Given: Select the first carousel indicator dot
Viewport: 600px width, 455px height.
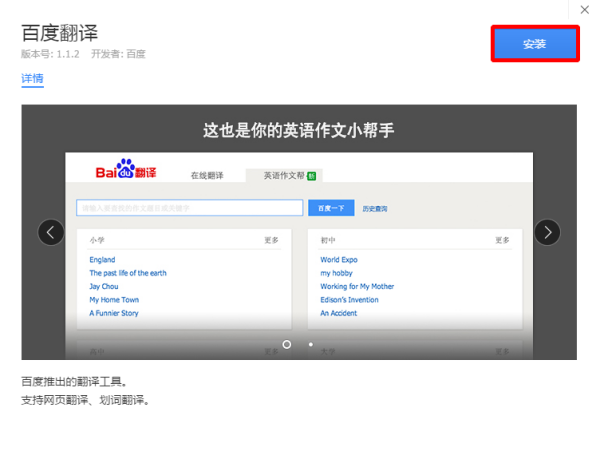Looking at the screenshot, I should [287, 344].
